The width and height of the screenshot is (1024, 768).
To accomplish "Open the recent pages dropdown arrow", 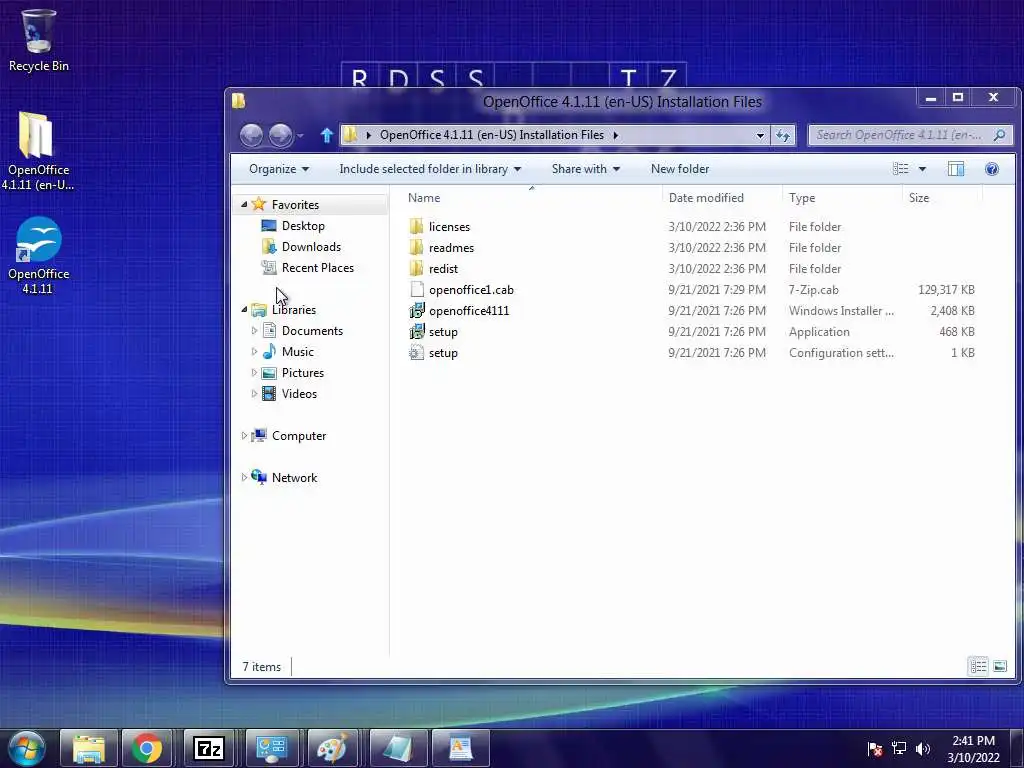I will click(300, 136).
